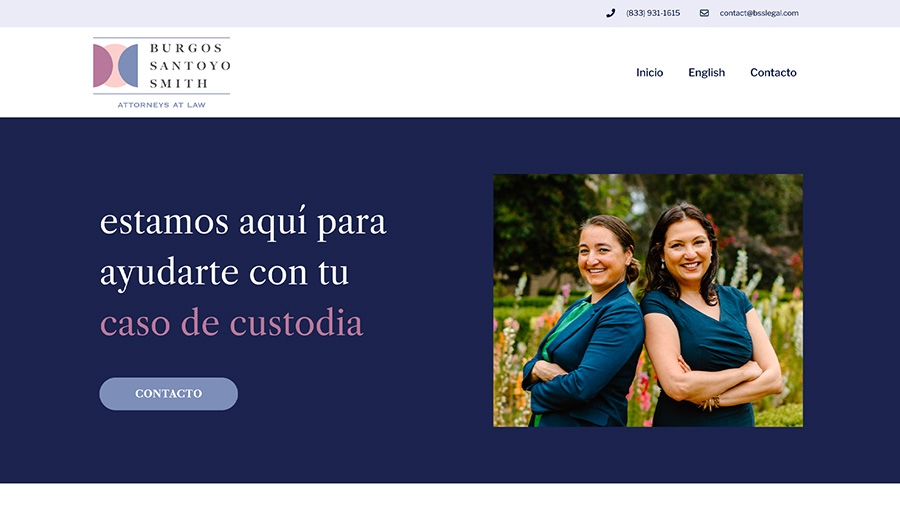
Task: Click the pink "caso de custodia" text
Action: point(231,323)
